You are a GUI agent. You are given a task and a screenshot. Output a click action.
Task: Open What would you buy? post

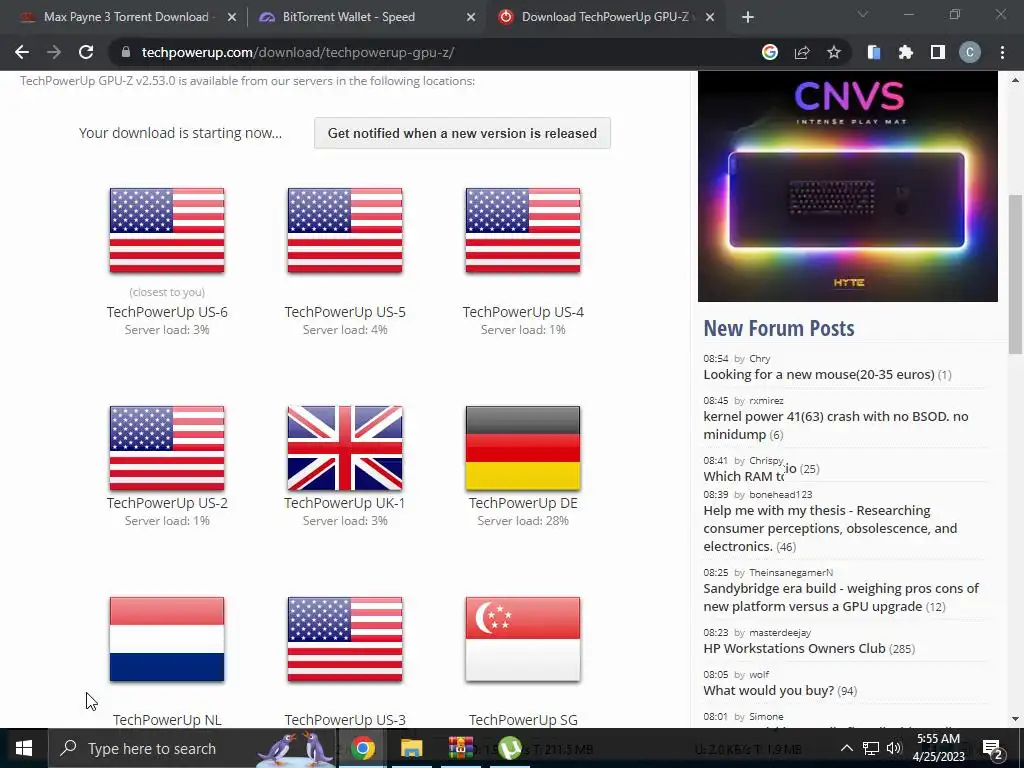point(769,690)
